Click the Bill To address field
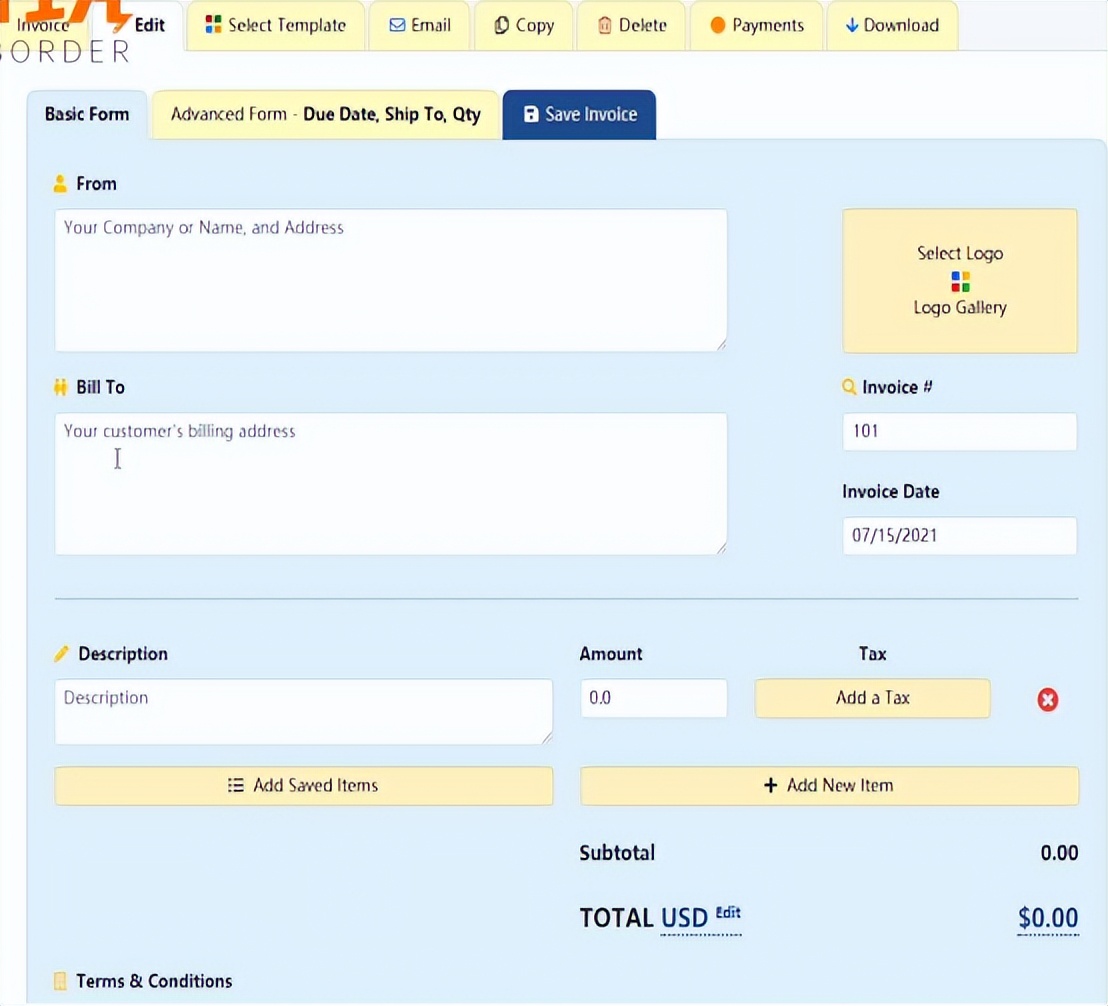The width and height of the screenshot is (1108, 1006). click(391, 484)
